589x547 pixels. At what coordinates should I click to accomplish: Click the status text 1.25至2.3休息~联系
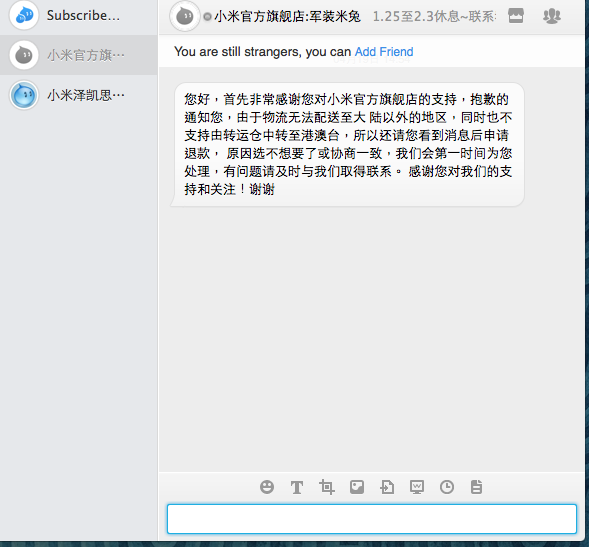[435, 16]
